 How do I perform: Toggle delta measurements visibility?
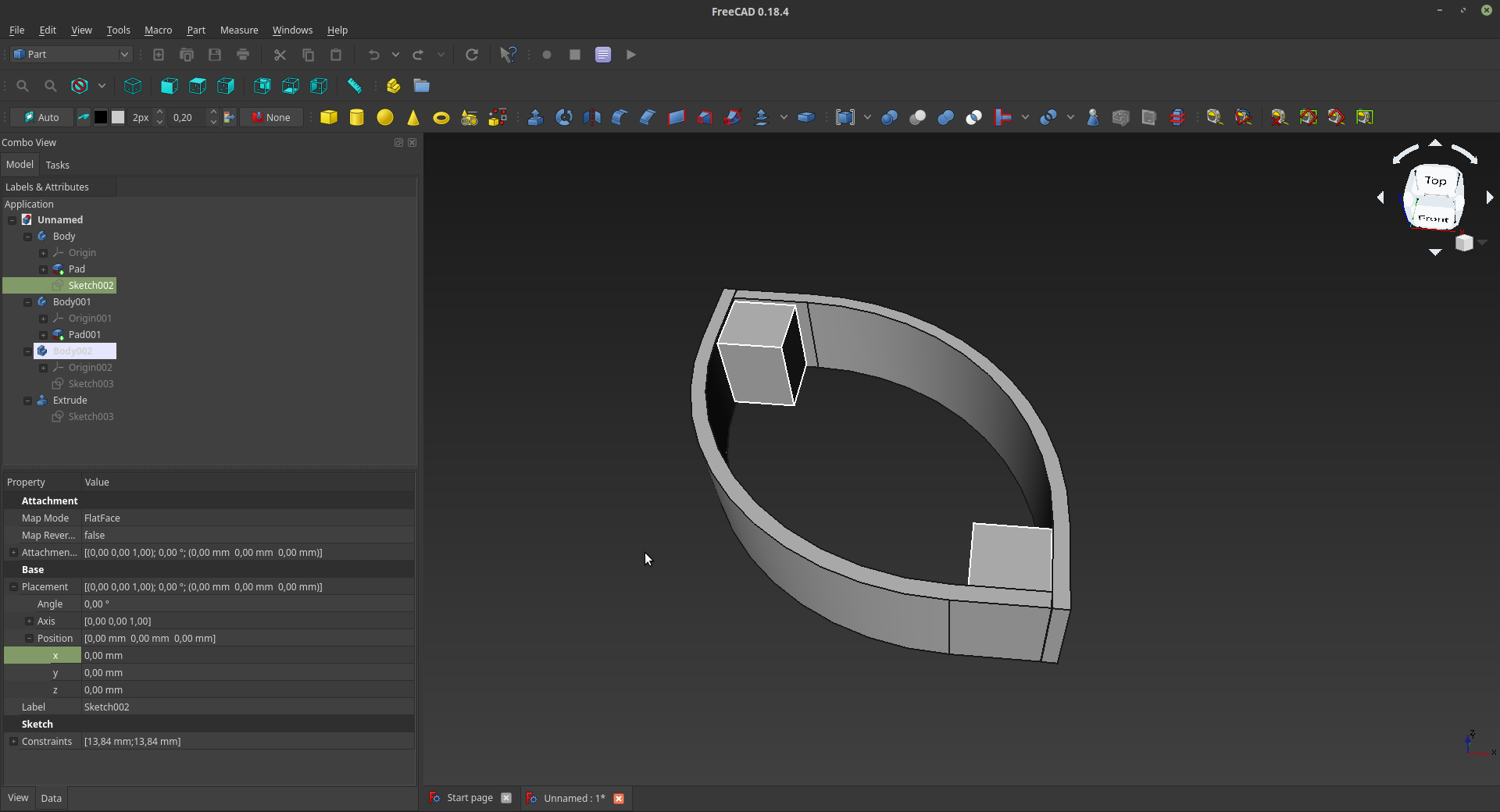pos(1364,117)
